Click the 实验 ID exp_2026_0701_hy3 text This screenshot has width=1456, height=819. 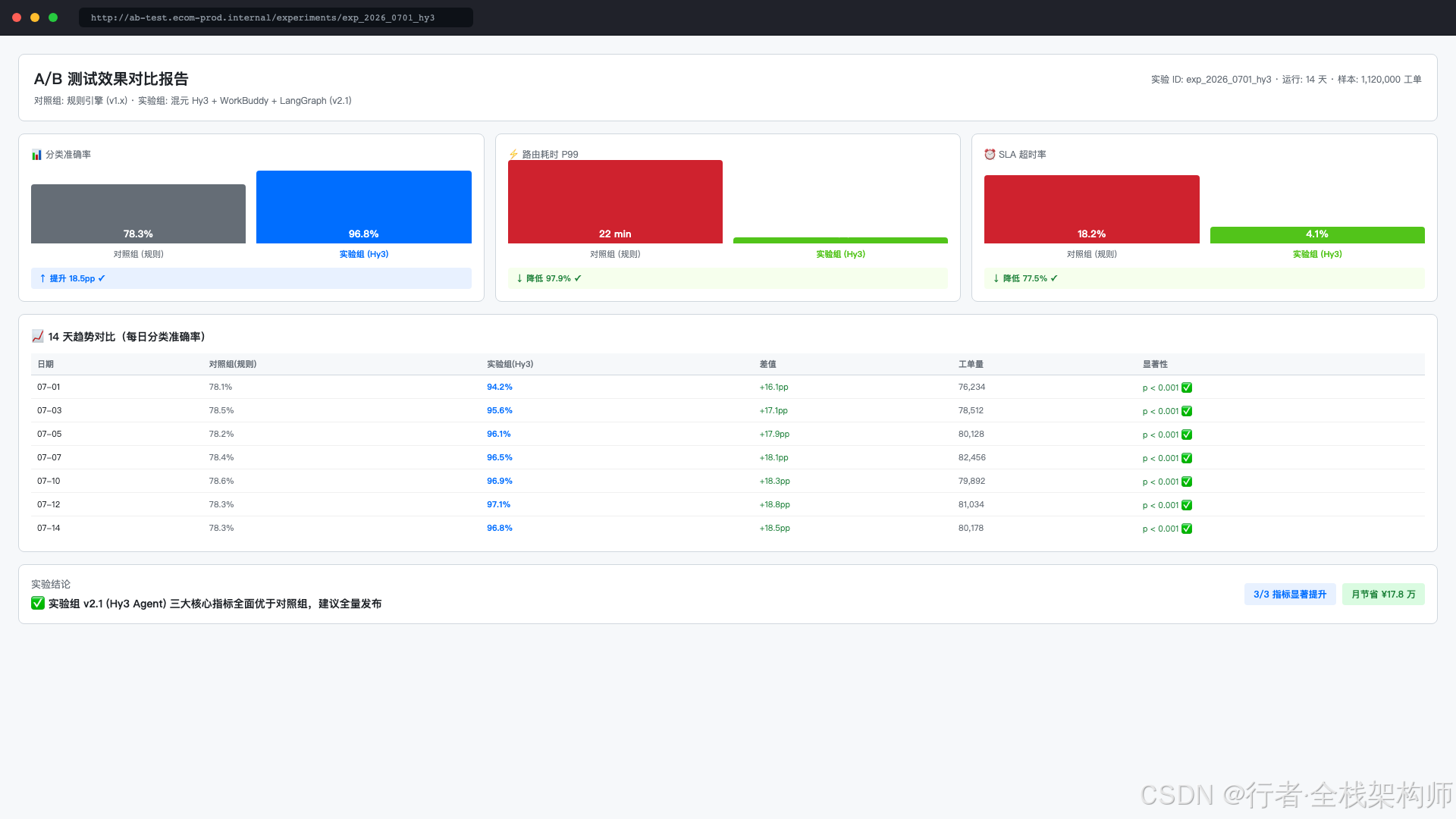pos(1211,80)
